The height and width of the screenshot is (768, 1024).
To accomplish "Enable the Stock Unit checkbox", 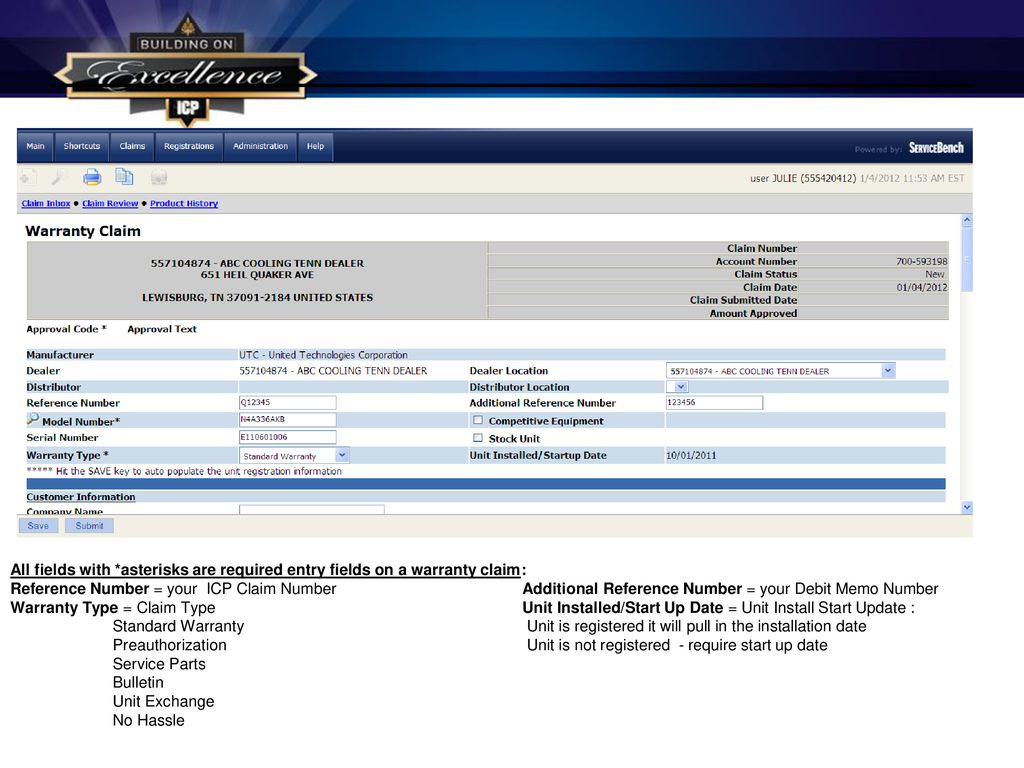I will 478,438.
